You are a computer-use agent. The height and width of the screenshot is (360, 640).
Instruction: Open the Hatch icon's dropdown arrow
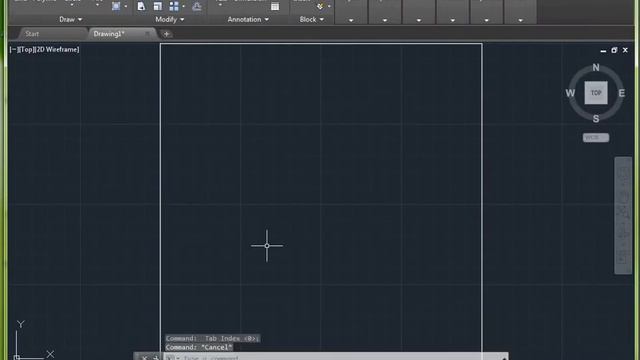pos(126,7)
